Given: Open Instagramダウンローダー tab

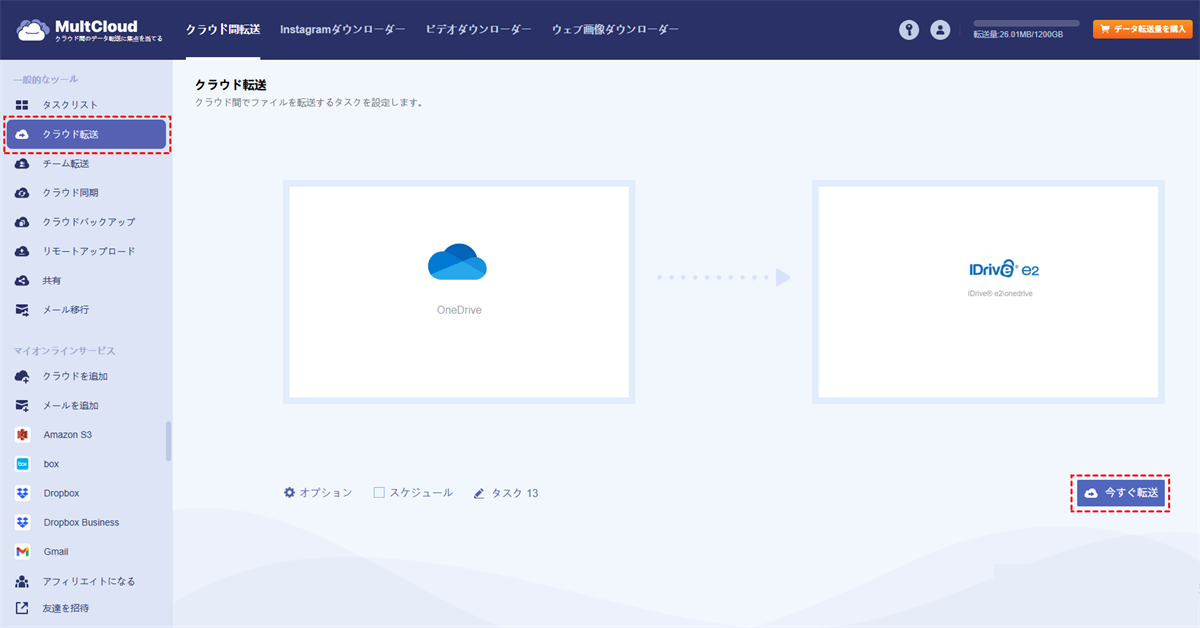Looking at the screenshot, I should [343, 30].
